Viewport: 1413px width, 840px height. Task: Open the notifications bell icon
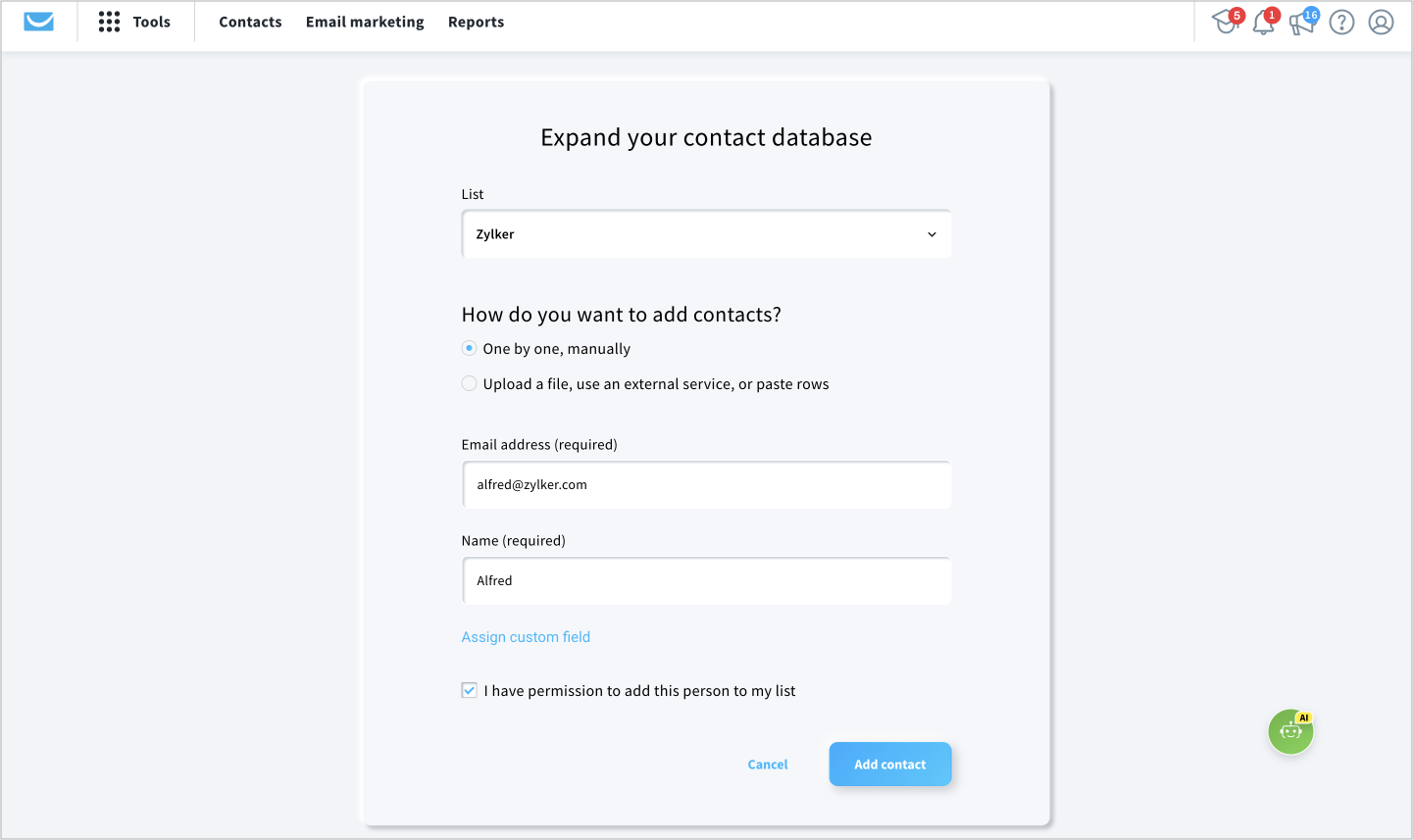tap(1264, 21)
